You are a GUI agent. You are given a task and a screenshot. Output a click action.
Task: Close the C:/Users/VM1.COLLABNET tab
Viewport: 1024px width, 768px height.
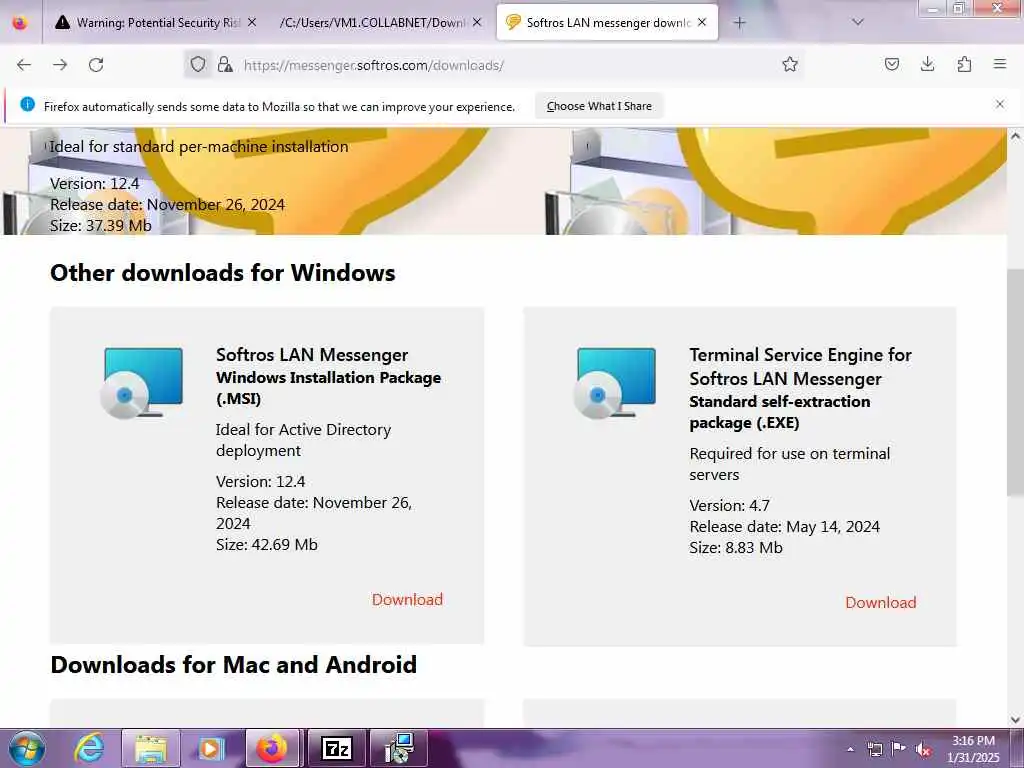coord(477,23)
